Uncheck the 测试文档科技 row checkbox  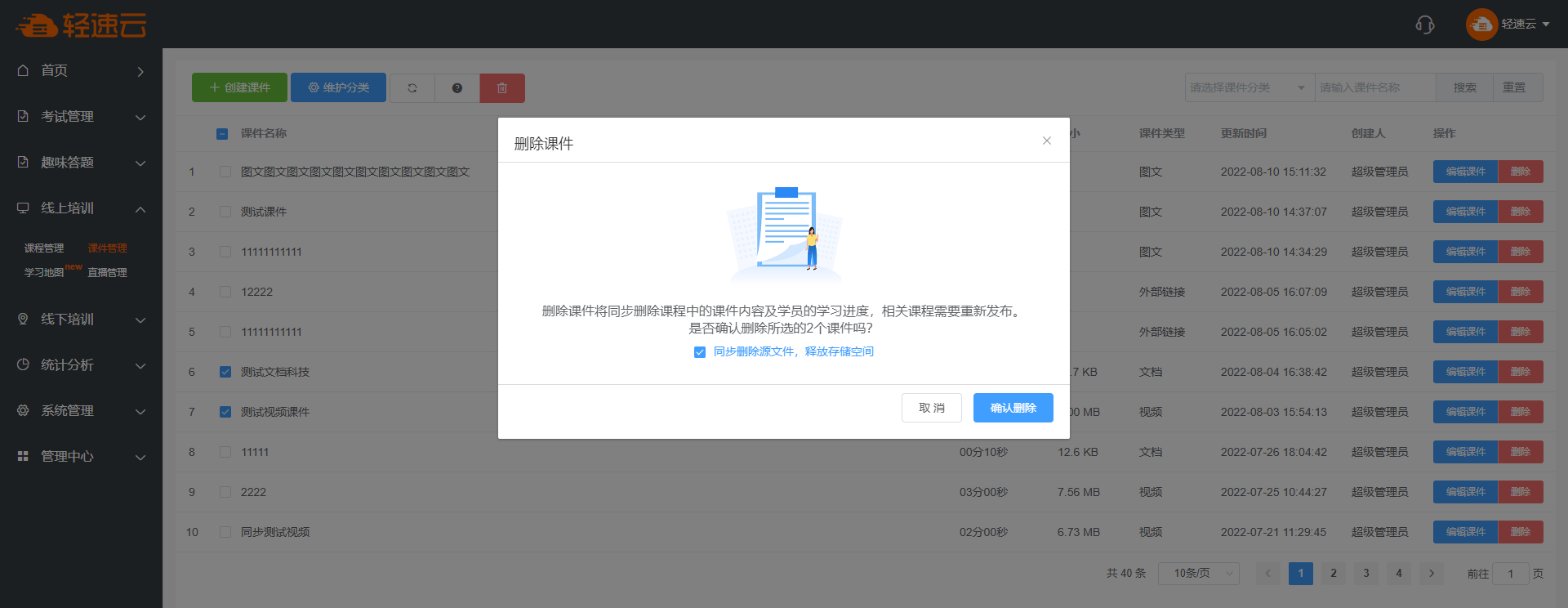click(x=225, y=372)
